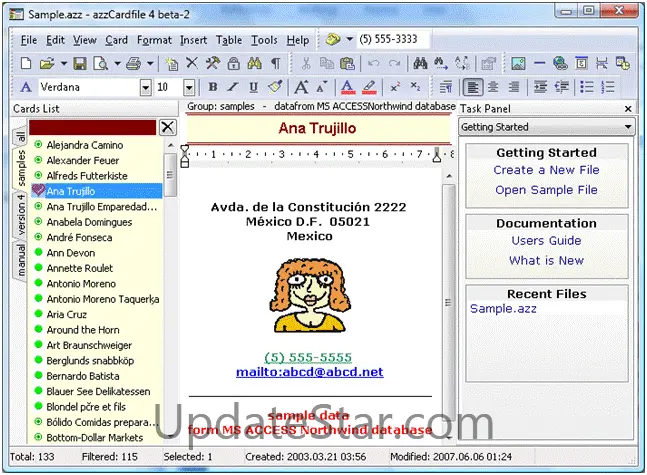647x475 pixels.
Task: Open the Users Guide link
Action: point(546,240)
